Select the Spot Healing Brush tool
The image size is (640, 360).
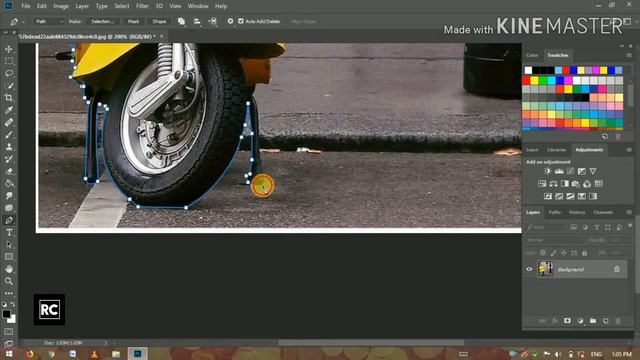pos(9,122)
